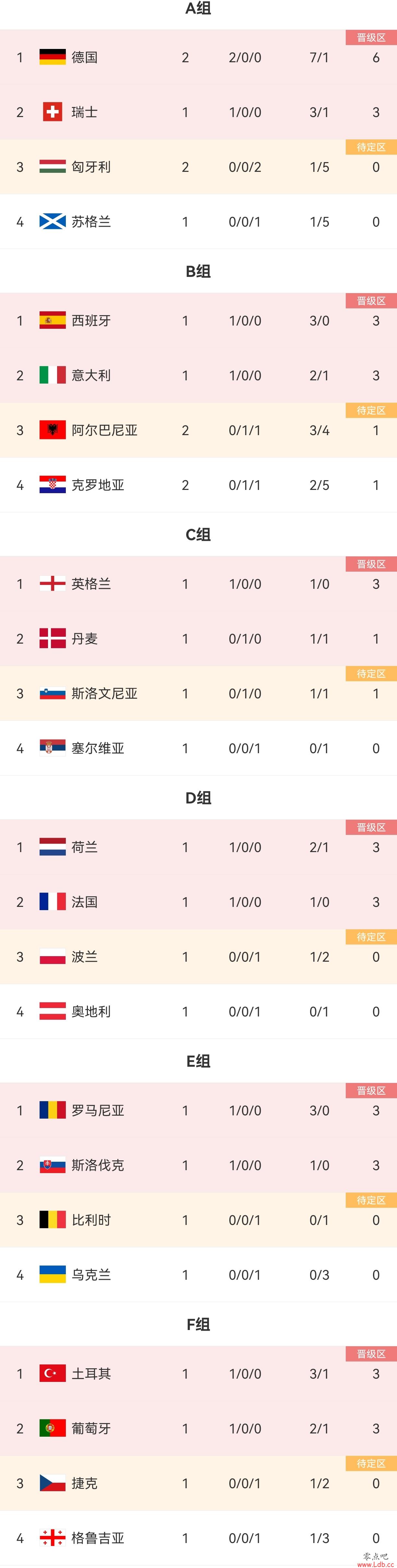
Task: Select the Switzerland flag icon
Action: point(52,112)
